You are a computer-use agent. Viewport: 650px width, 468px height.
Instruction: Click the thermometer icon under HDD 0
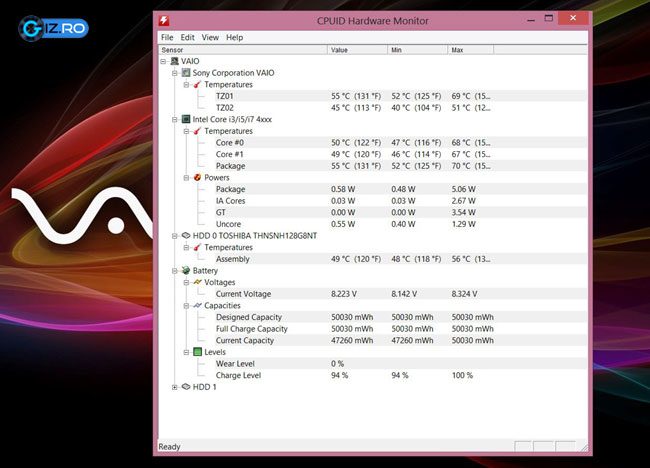pyautogui.click(x=197, y=247)
